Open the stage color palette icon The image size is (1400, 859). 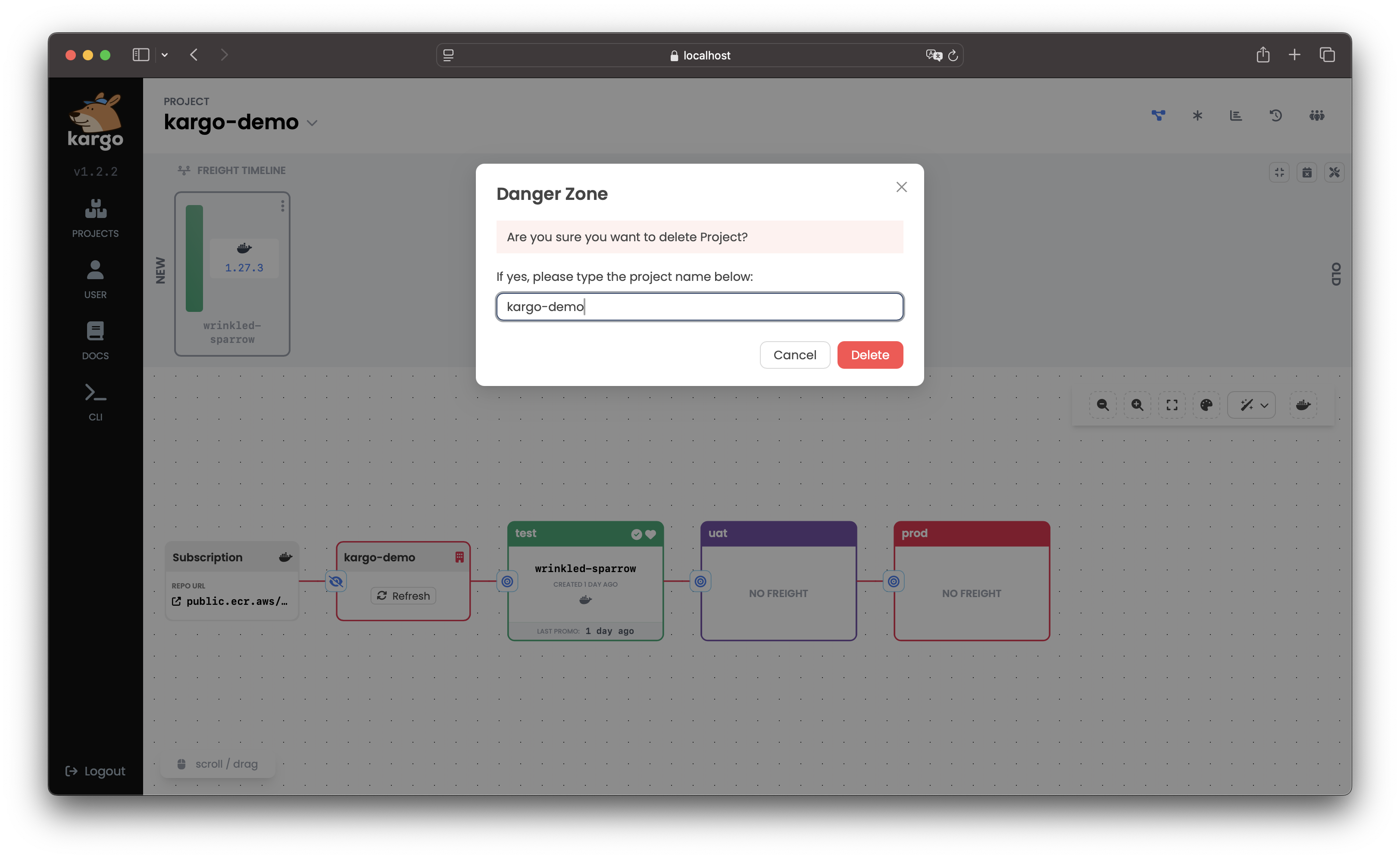point(1206,405)
